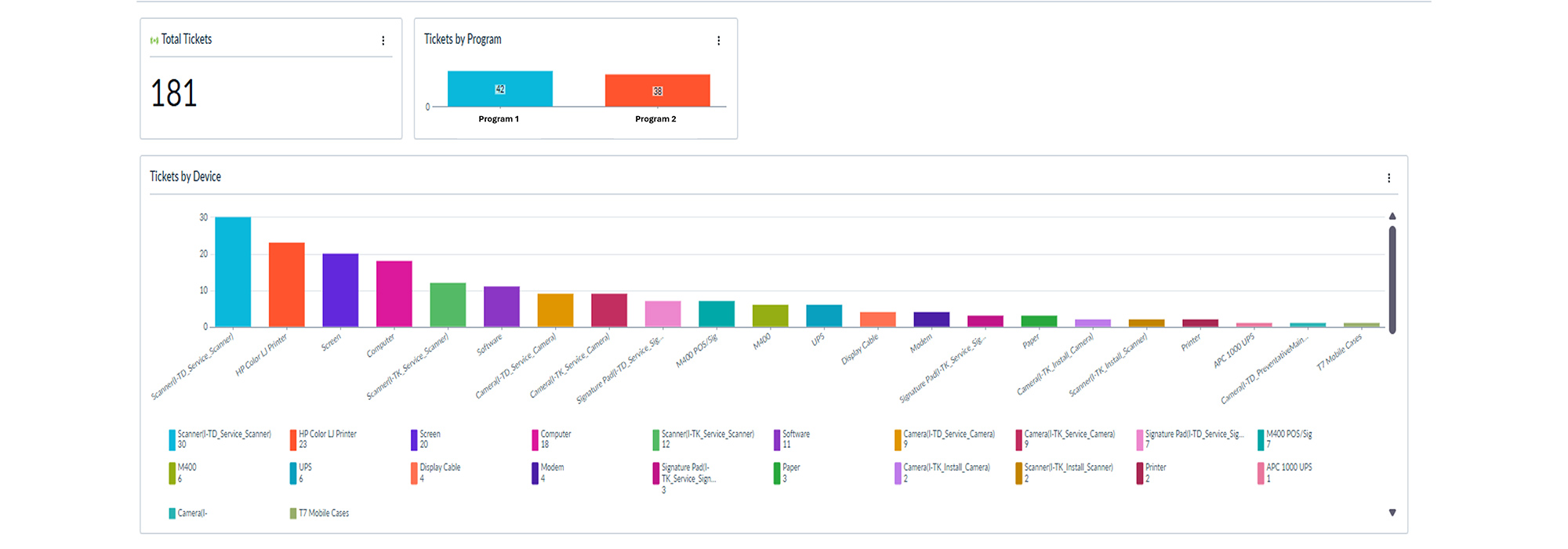This screenshot has width=1568, height=549.
Task: Toggle T7 Mobile Cases legend item
Action: pos(323,514)
